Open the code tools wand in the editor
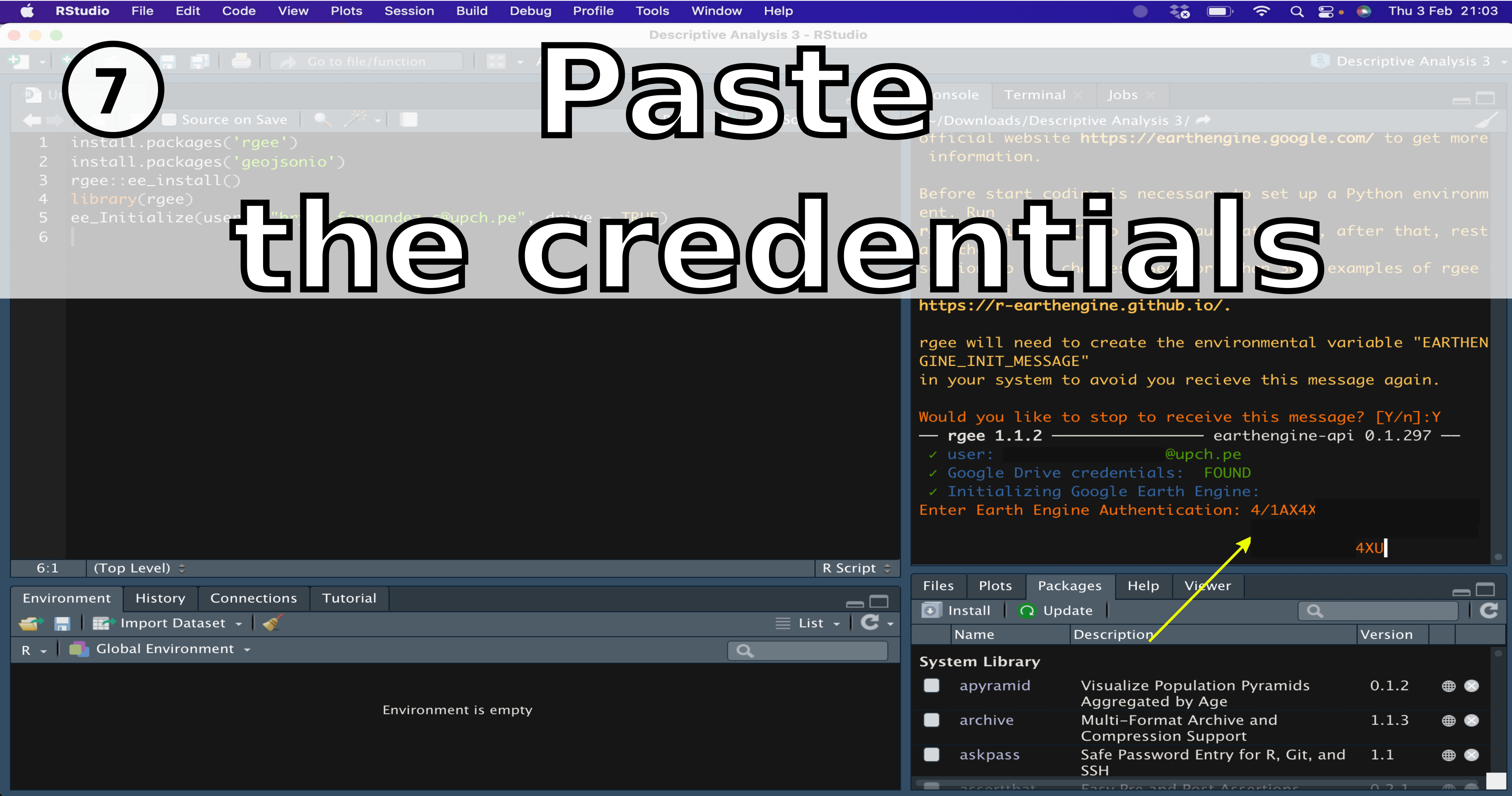 (356, 119)
